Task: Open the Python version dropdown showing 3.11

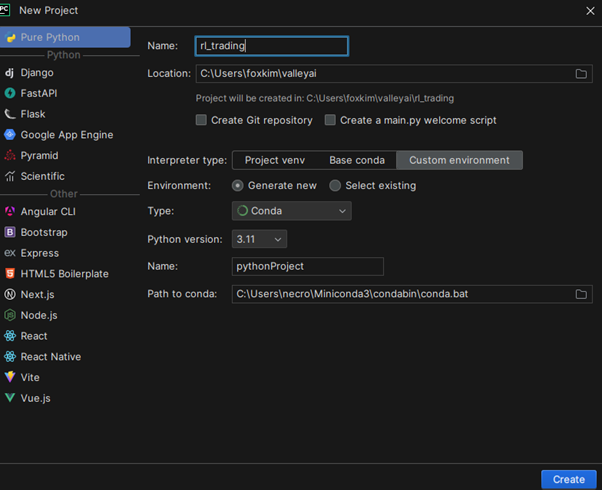Action: [x=259, y=239]
